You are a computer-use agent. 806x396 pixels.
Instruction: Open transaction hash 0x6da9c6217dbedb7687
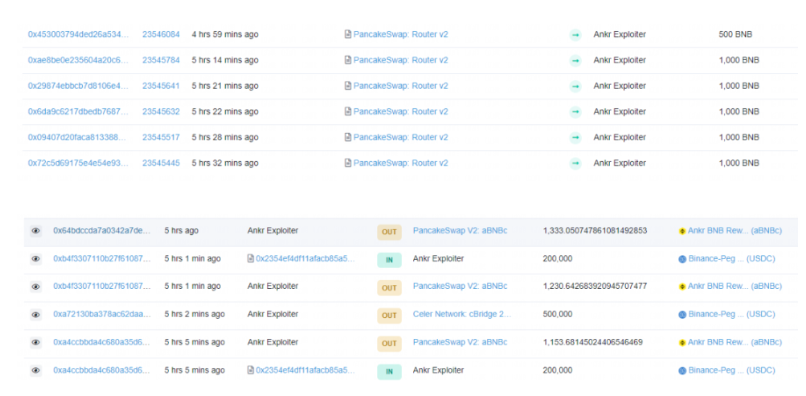79,112
